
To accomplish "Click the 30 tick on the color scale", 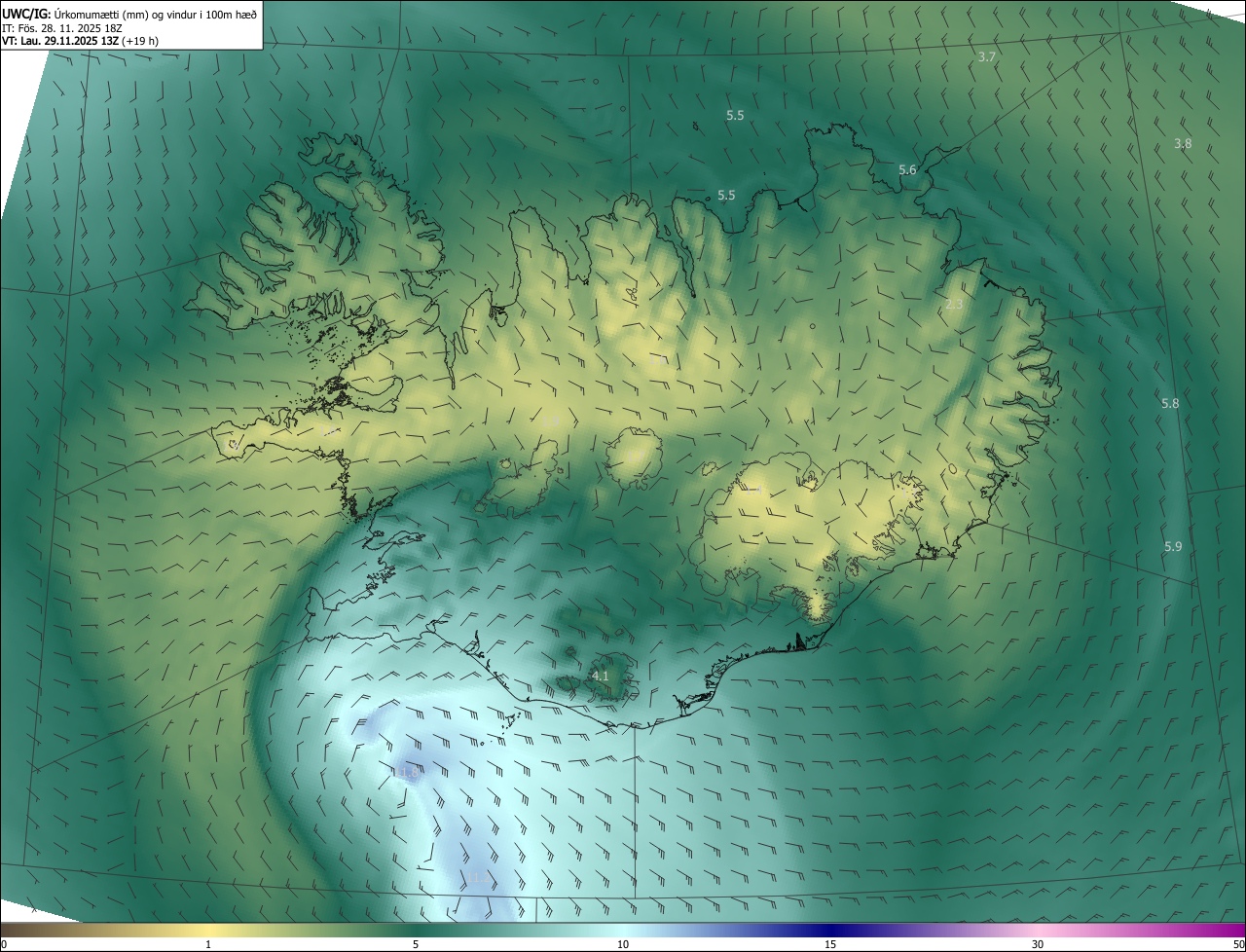I will [x=1038, y=944].
